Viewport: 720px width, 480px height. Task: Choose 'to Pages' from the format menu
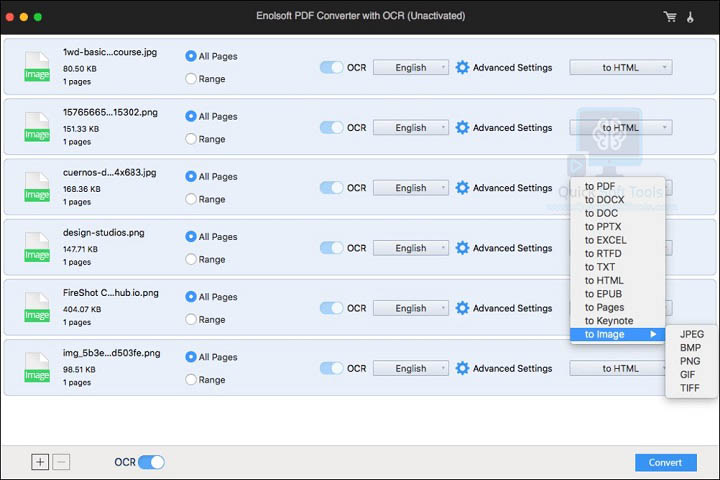point(618,307)
